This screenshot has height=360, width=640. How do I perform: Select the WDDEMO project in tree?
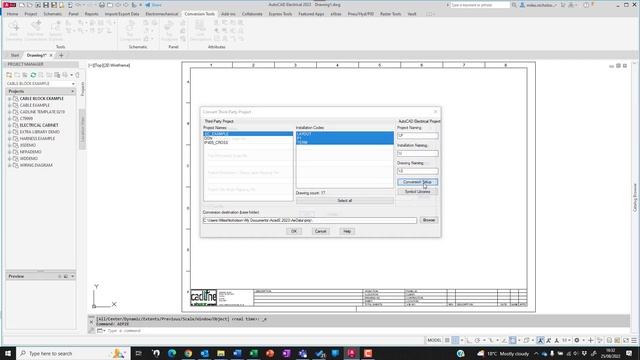tap(29, 158)
